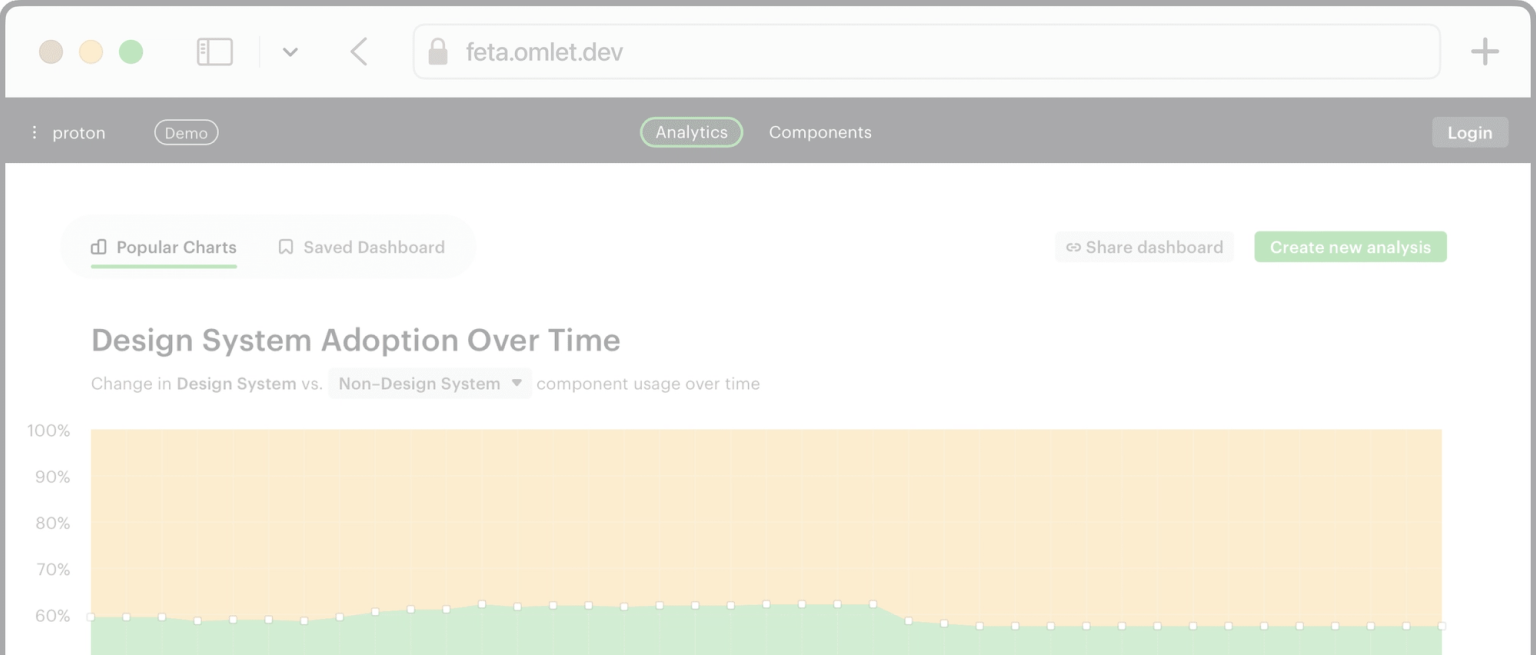Click the link icon inside Share dashboard
The height and width of the screenshot is (655, 1536).
1073,247
